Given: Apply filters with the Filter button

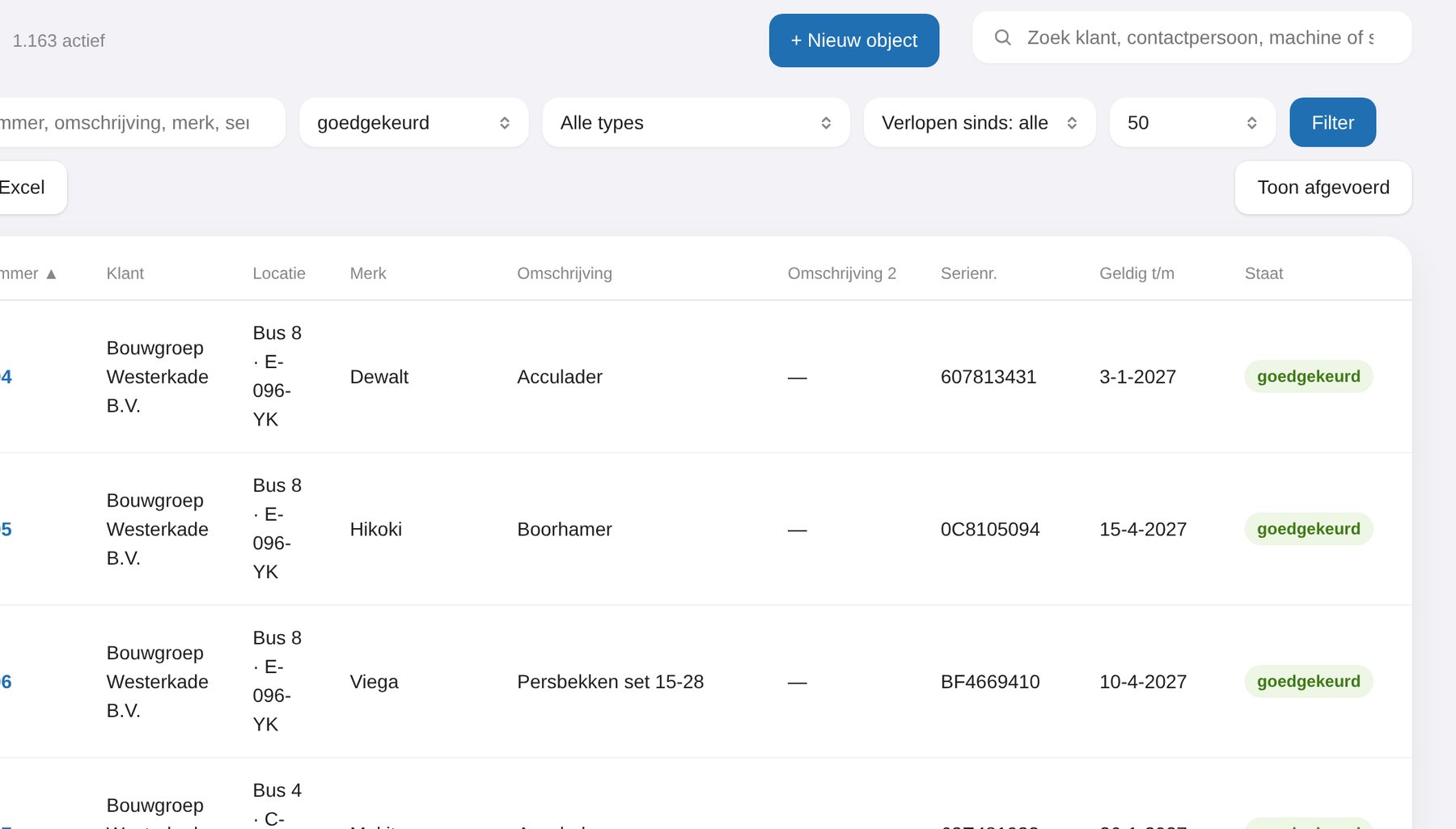Looking at the screenshot, I should 1332,123.
